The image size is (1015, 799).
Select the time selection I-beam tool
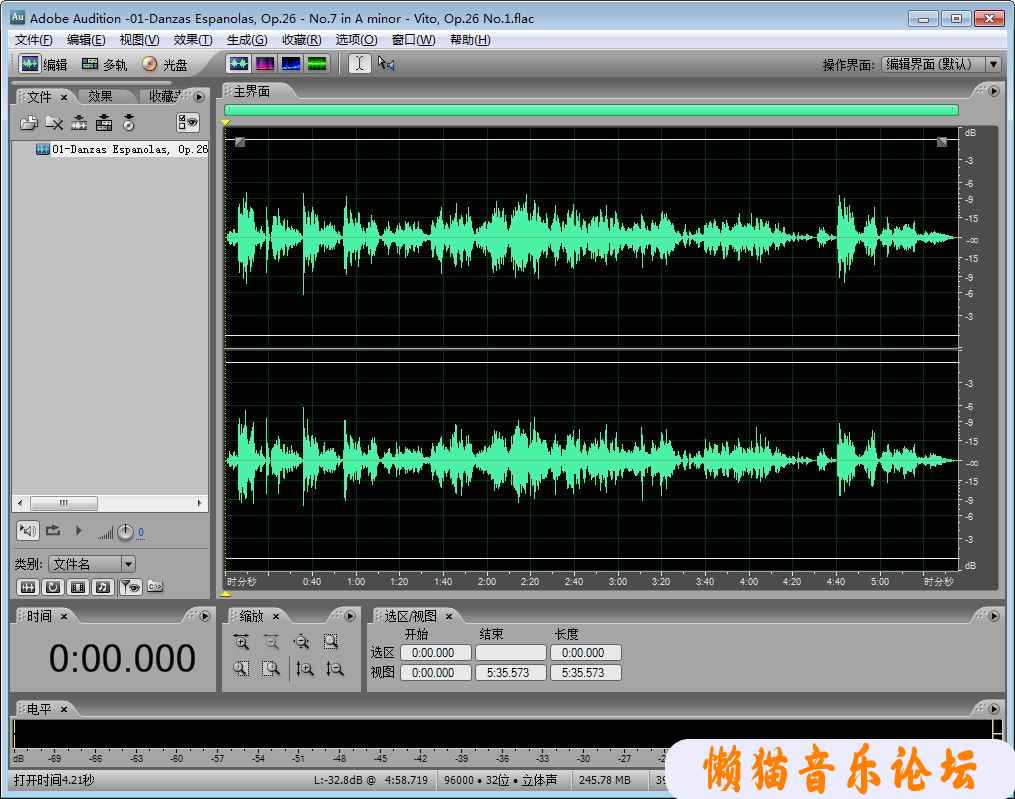tap(359, 63)
